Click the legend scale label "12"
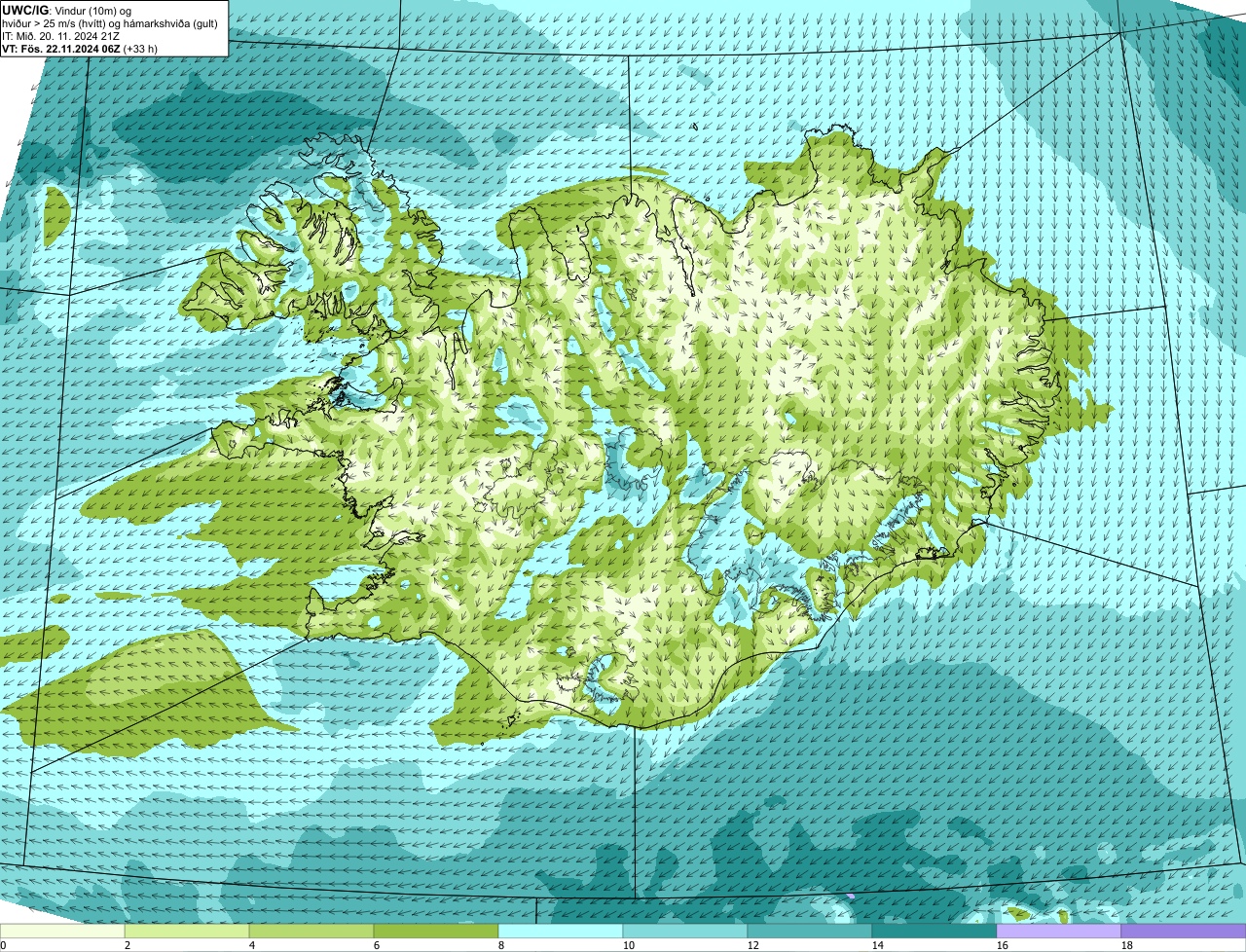The image size is (1246, 952). [x=753, y=945]
